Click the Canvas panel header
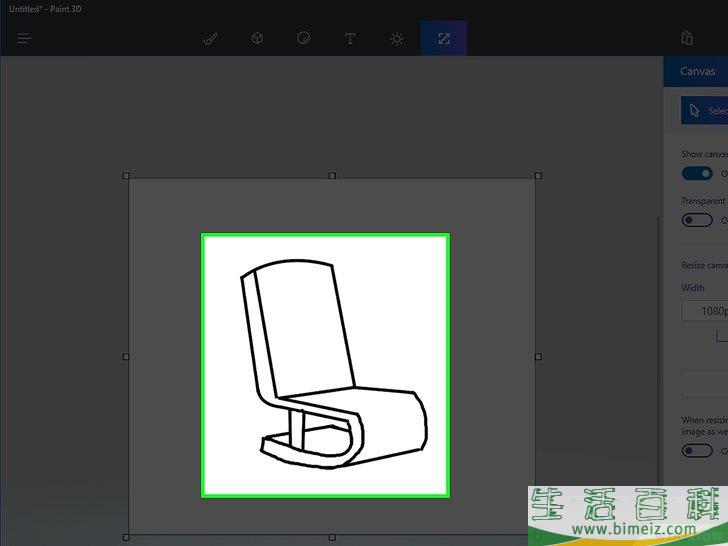 tap(697, 71)
